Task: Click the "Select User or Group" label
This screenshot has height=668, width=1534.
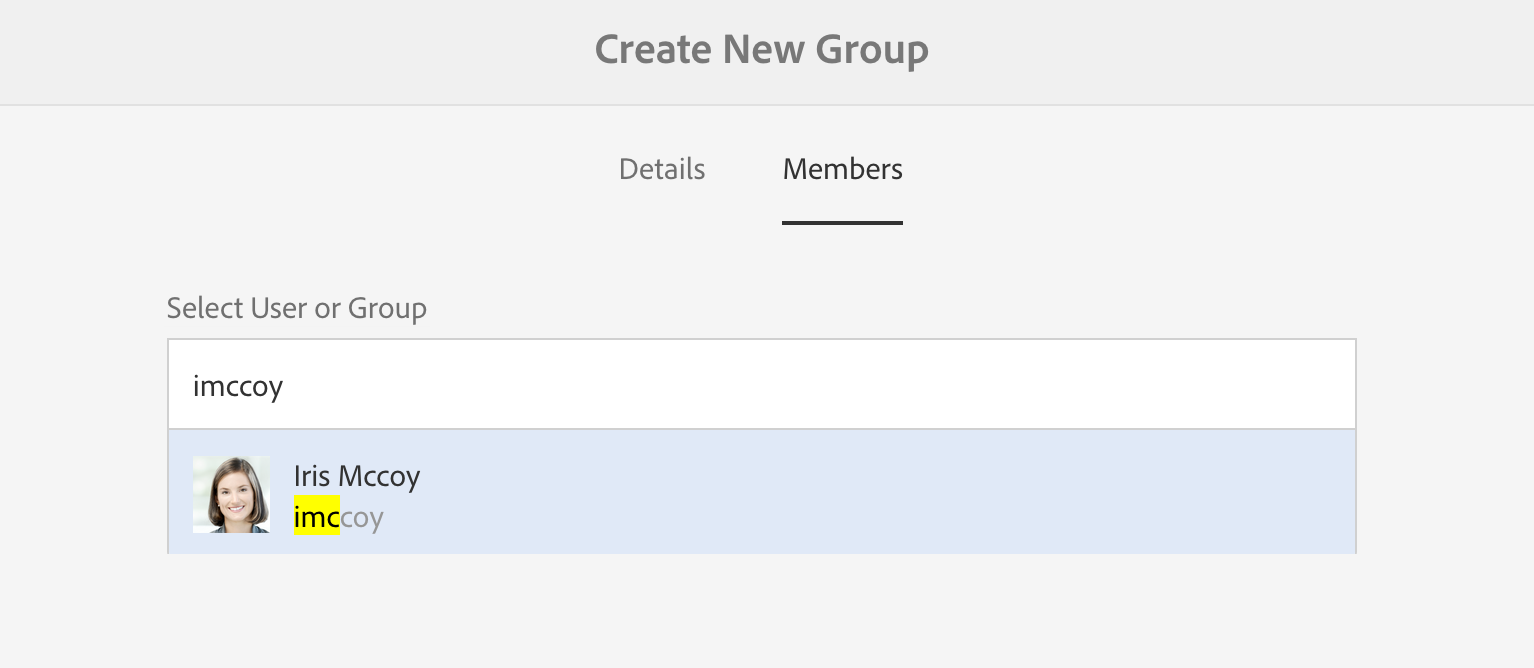Action: click(297, 308)
